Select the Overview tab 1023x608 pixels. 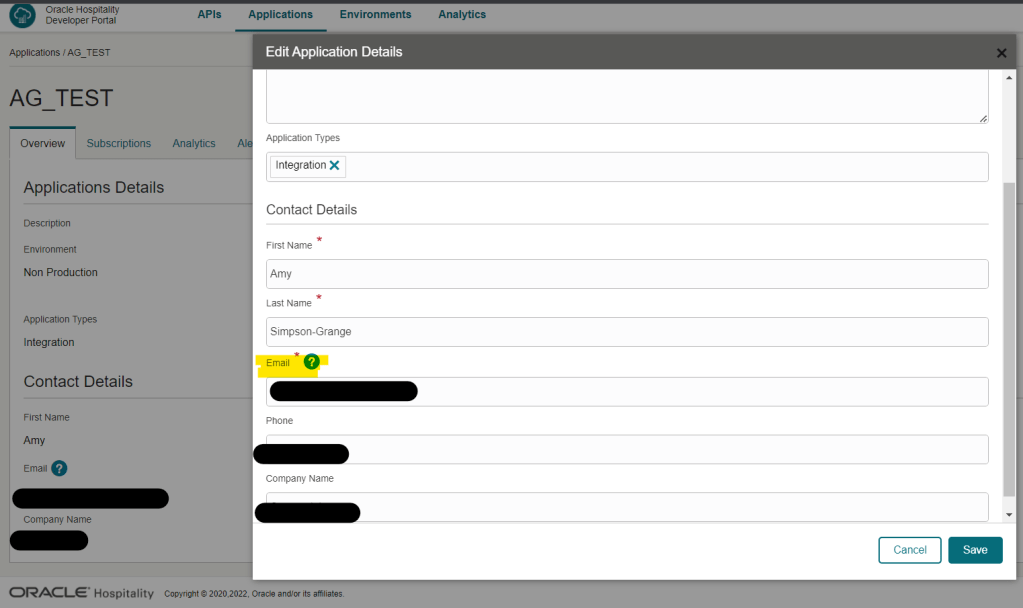[43, 143]
